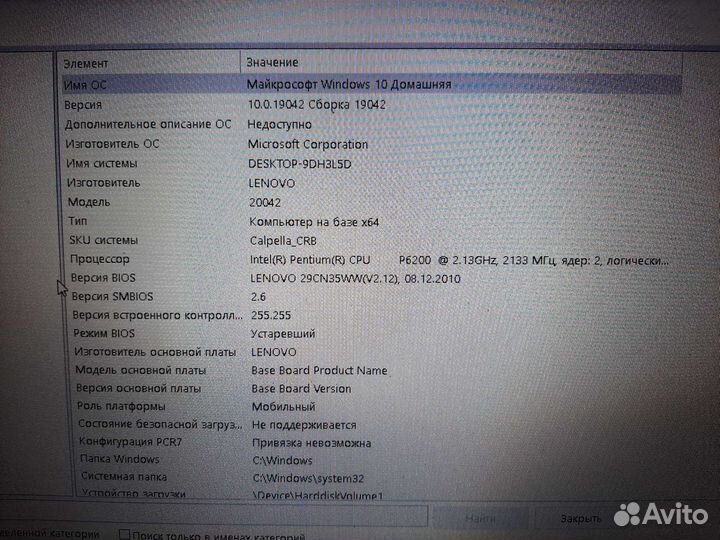Click the Base Board Version value

(301, 389)
